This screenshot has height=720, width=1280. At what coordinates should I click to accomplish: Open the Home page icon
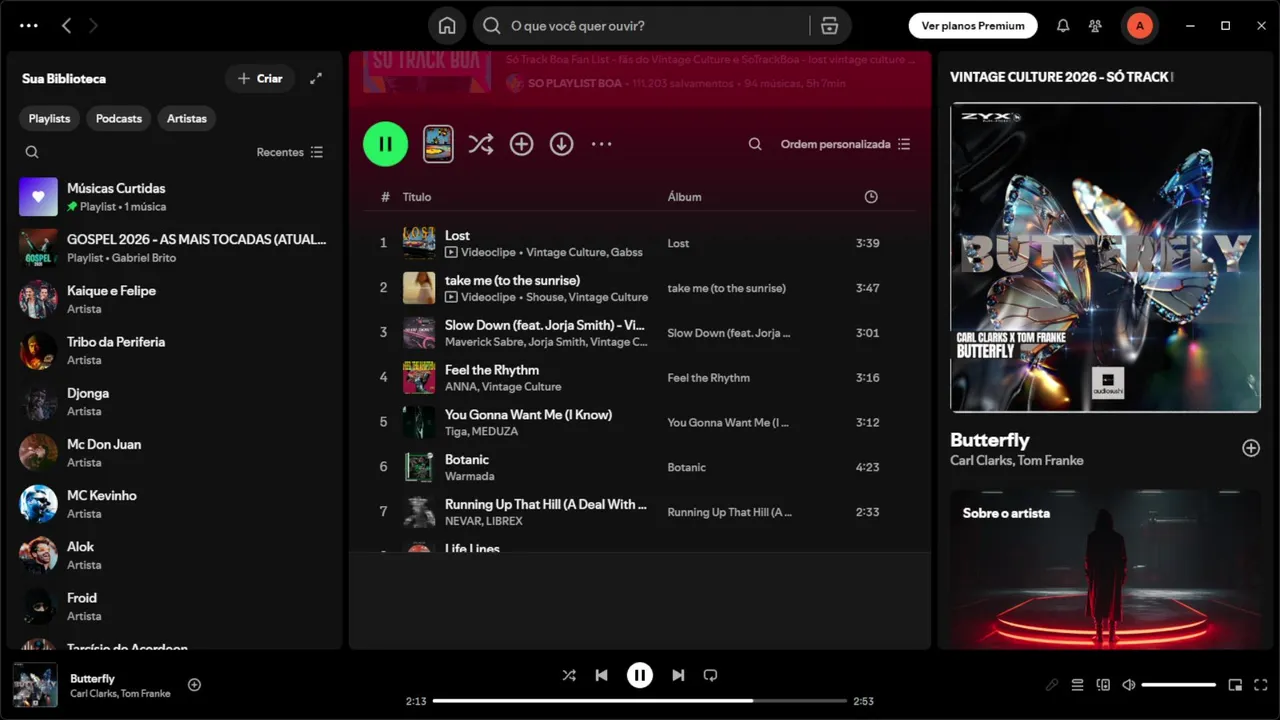(x=447, y=26)
